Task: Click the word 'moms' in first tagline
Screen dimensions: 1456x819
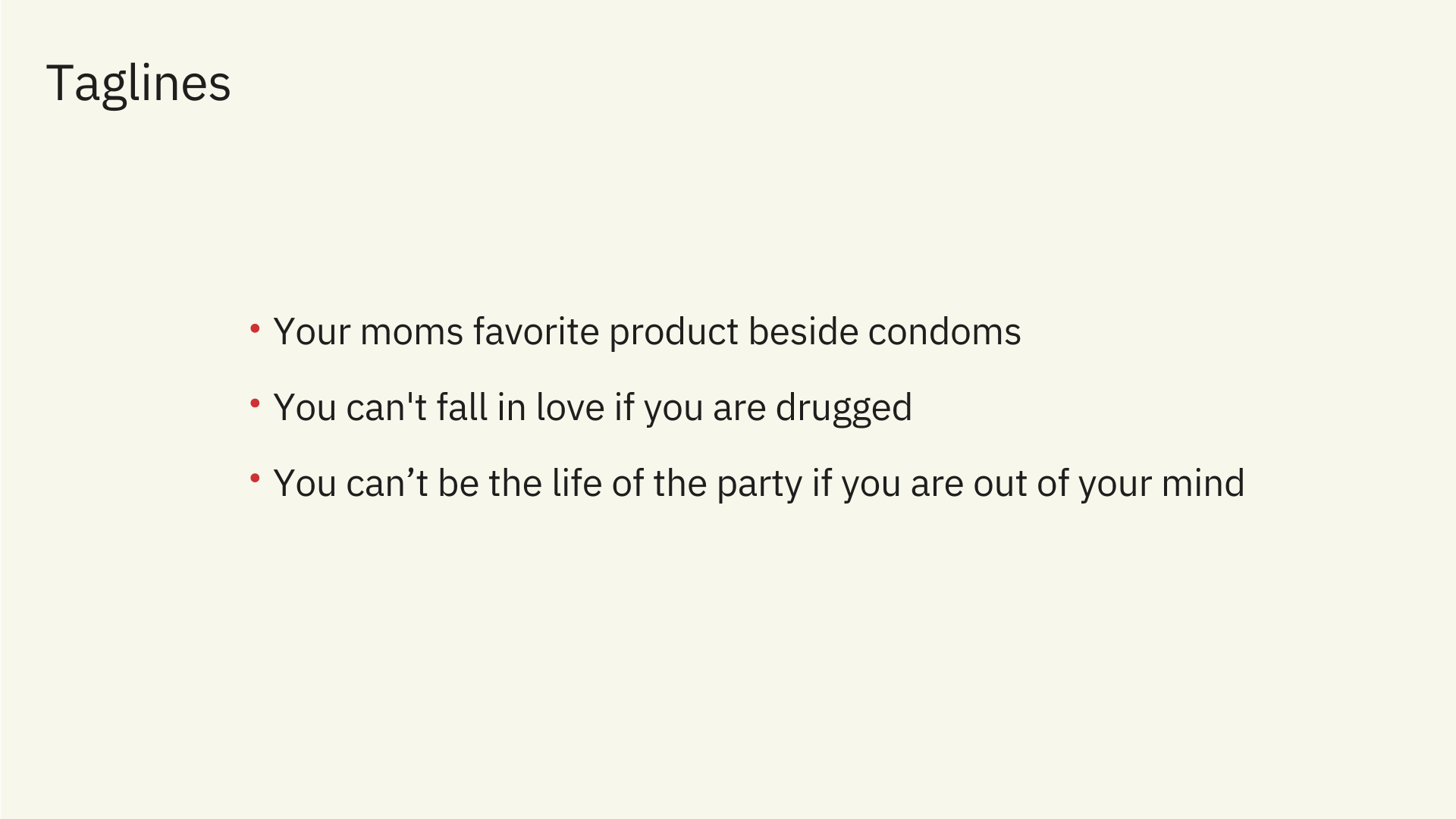Action: [411, 331]
